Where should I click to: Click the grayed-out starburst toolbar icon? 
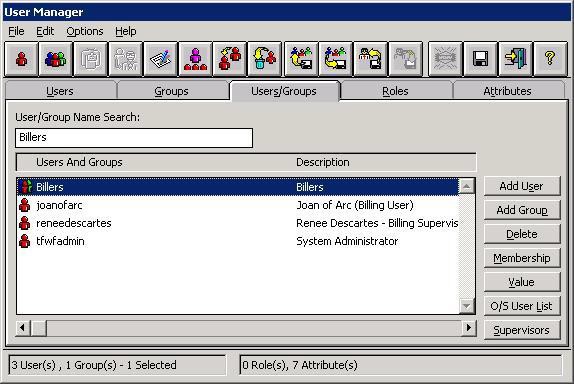pyautogui.click(x=445, y=59)
